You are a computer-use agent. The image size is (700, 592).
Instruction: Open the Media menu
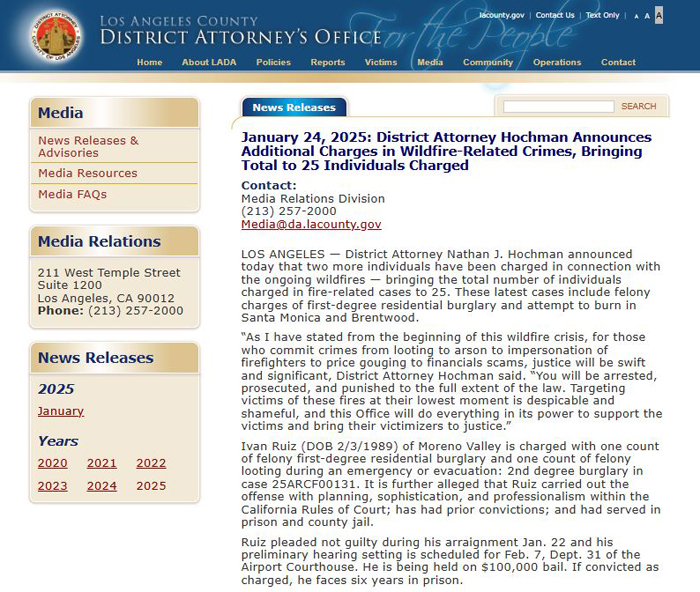[430, 63]
